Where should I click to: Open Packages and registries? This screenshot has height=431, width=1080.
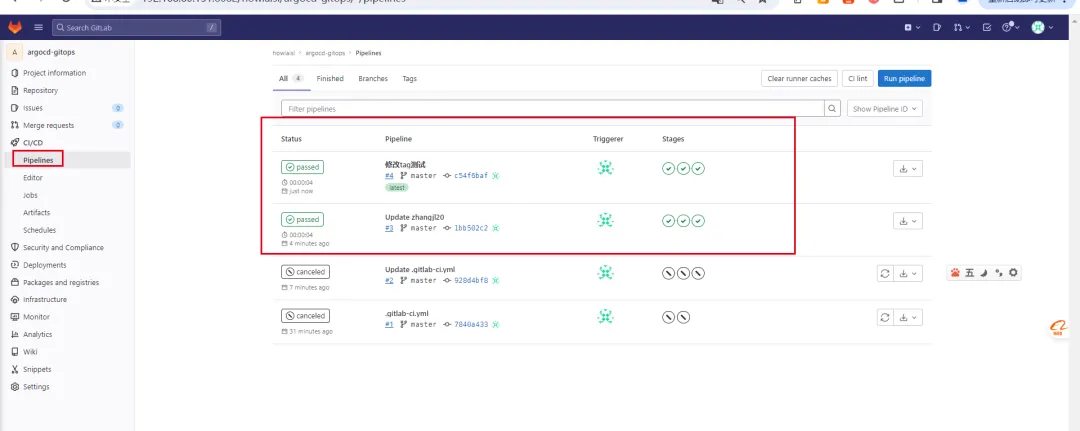pyautogui.click(x=61, y=282)
